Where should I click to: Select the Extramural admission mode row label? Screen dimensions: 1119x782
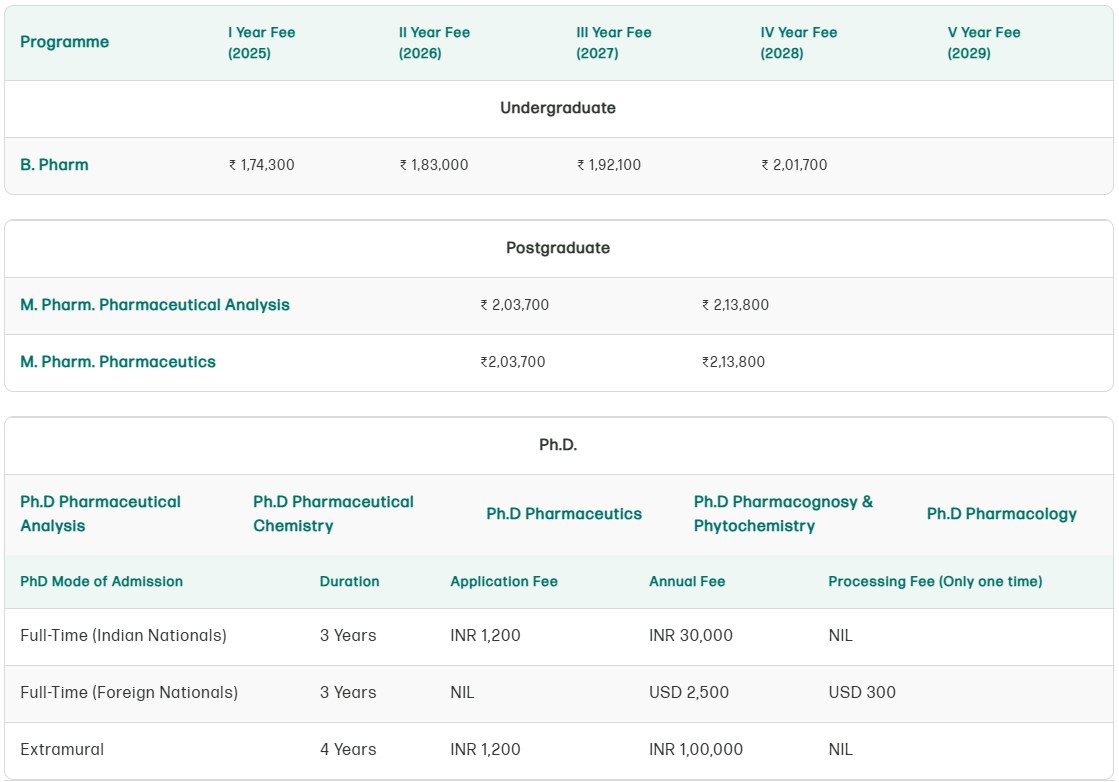point(62,749)
